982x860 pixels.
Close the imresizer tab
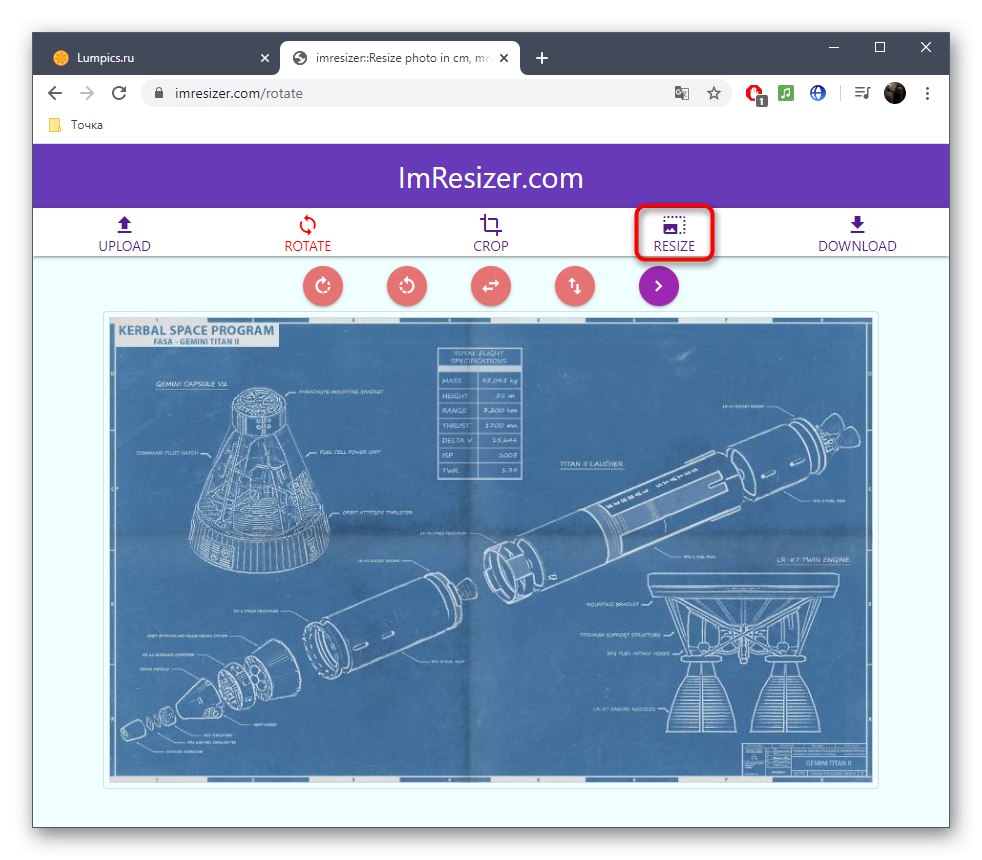tap(504, 58)
